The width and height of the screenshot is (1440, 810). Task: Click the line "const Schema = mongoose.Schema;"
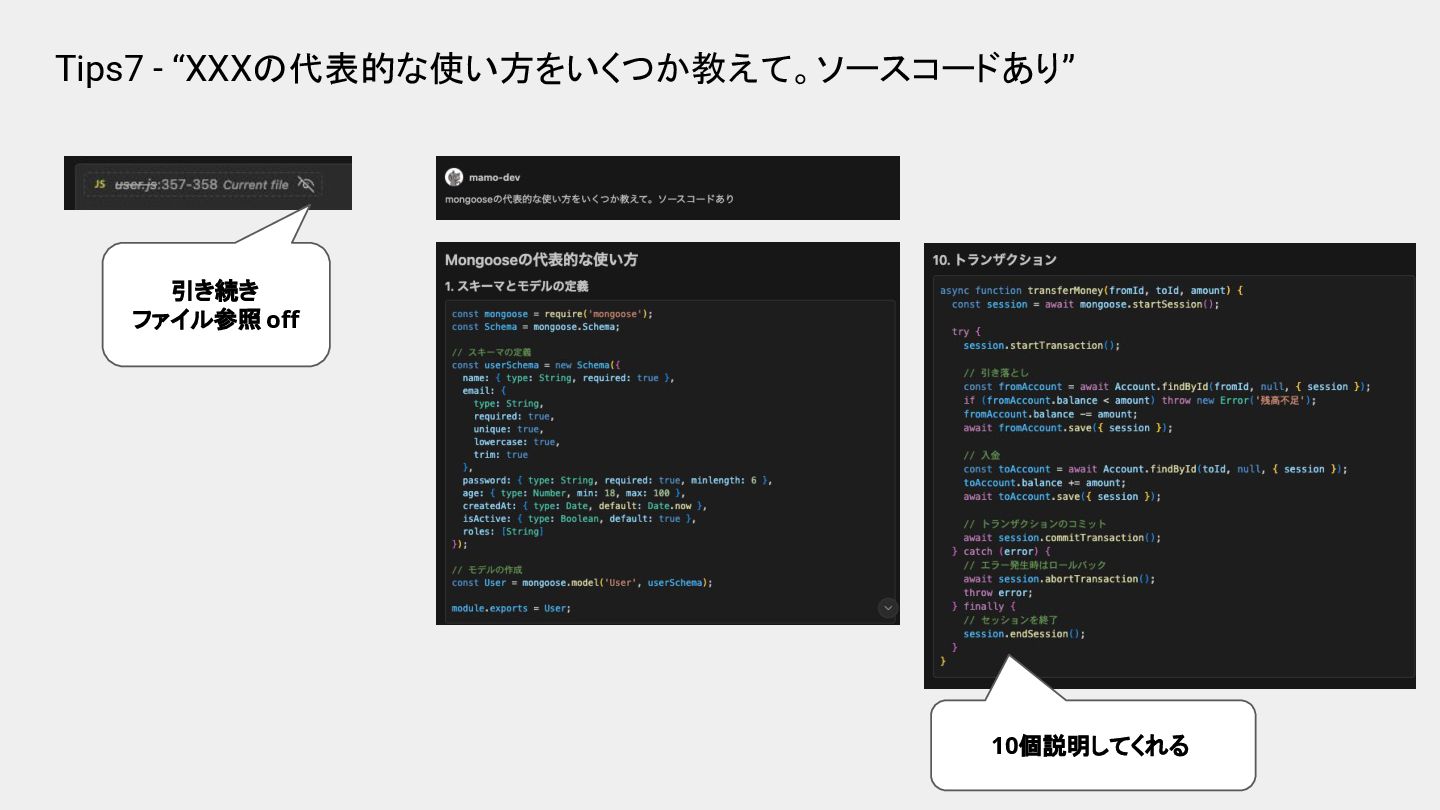[x=535, y=326]
